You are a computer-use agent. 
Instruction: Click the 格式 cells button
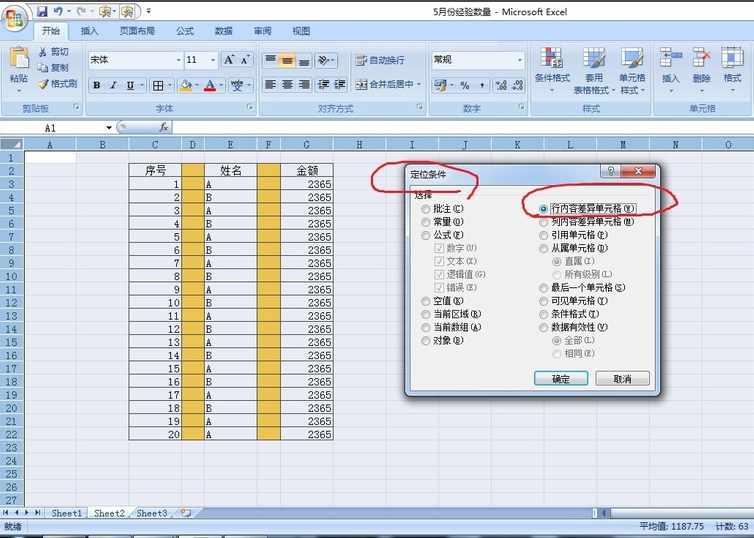pos(732,69)
